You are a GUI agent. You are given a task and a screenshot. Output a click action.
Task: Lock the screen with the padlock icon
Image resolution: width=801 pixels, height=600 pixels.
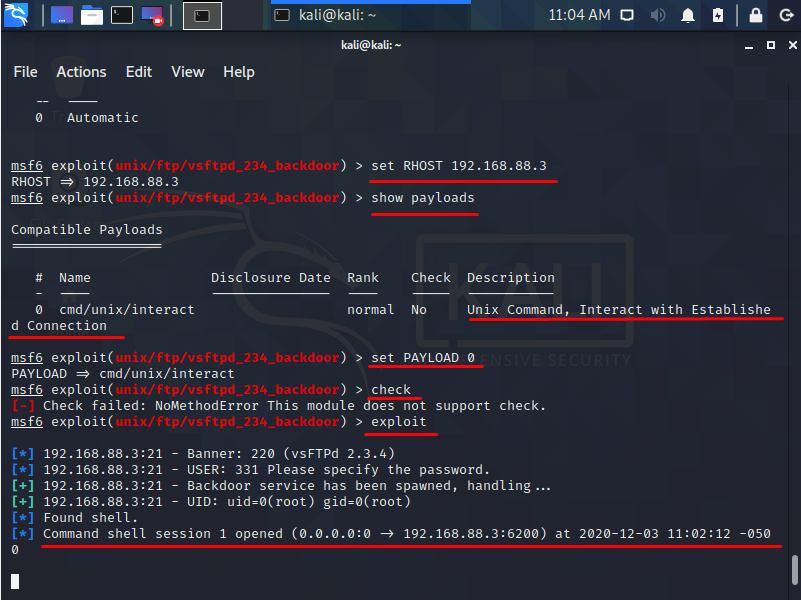[x=756, y=15]
